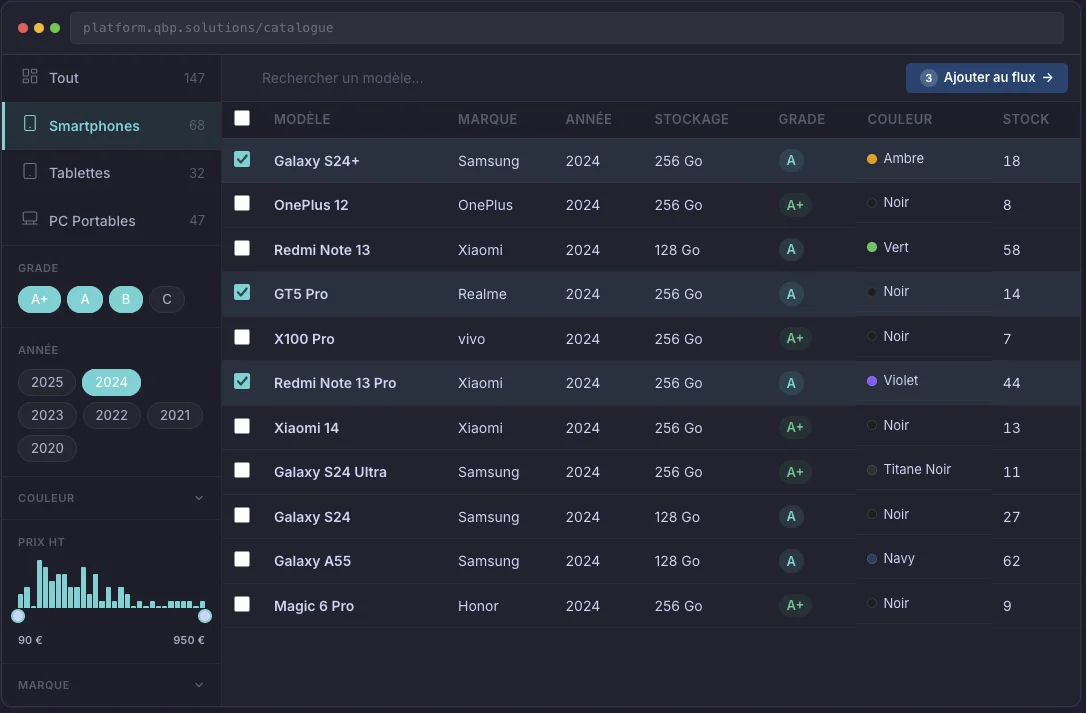
Task: Show the Tout category
Action: coord(112,78)
